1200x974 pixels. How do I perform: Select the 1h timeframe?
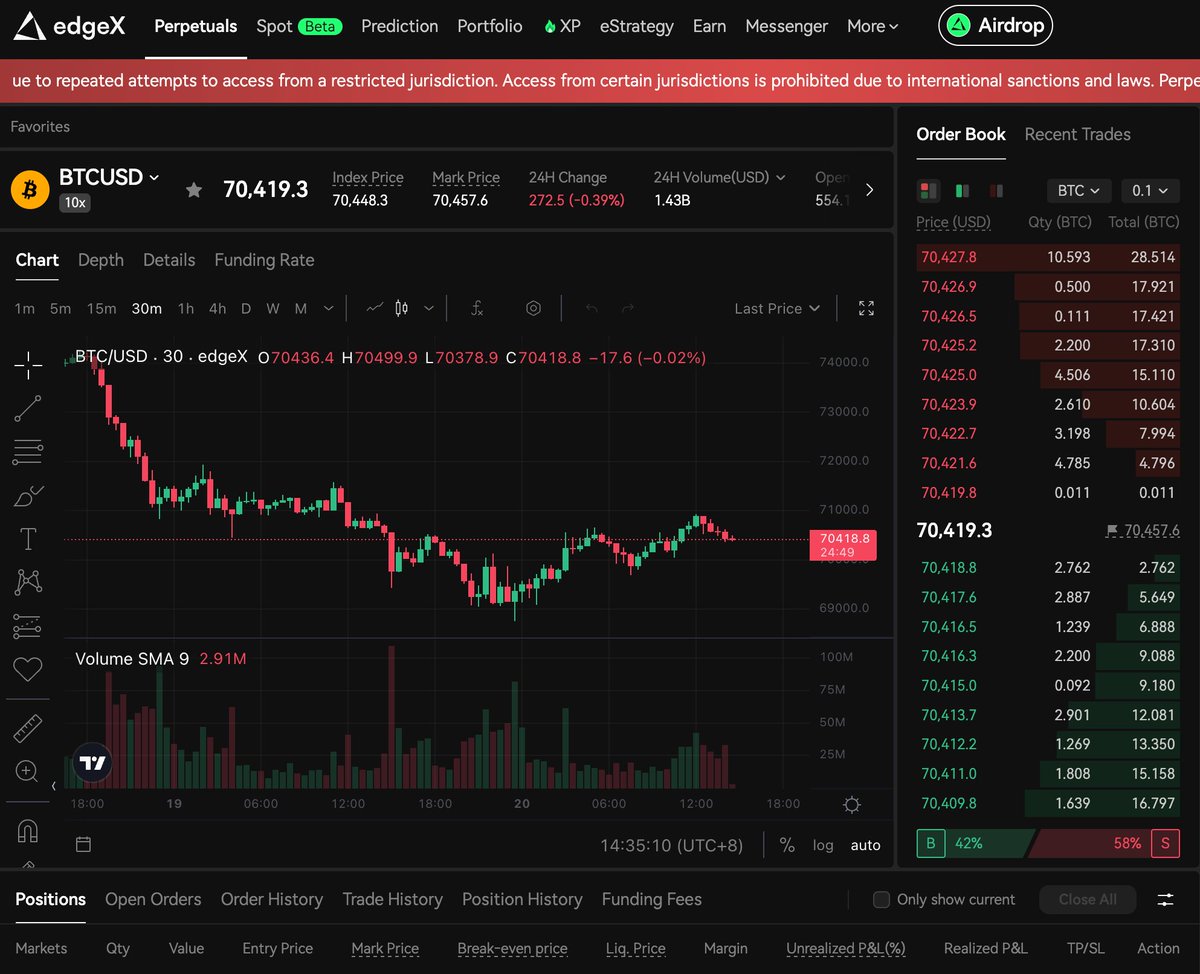pos(186,308)
